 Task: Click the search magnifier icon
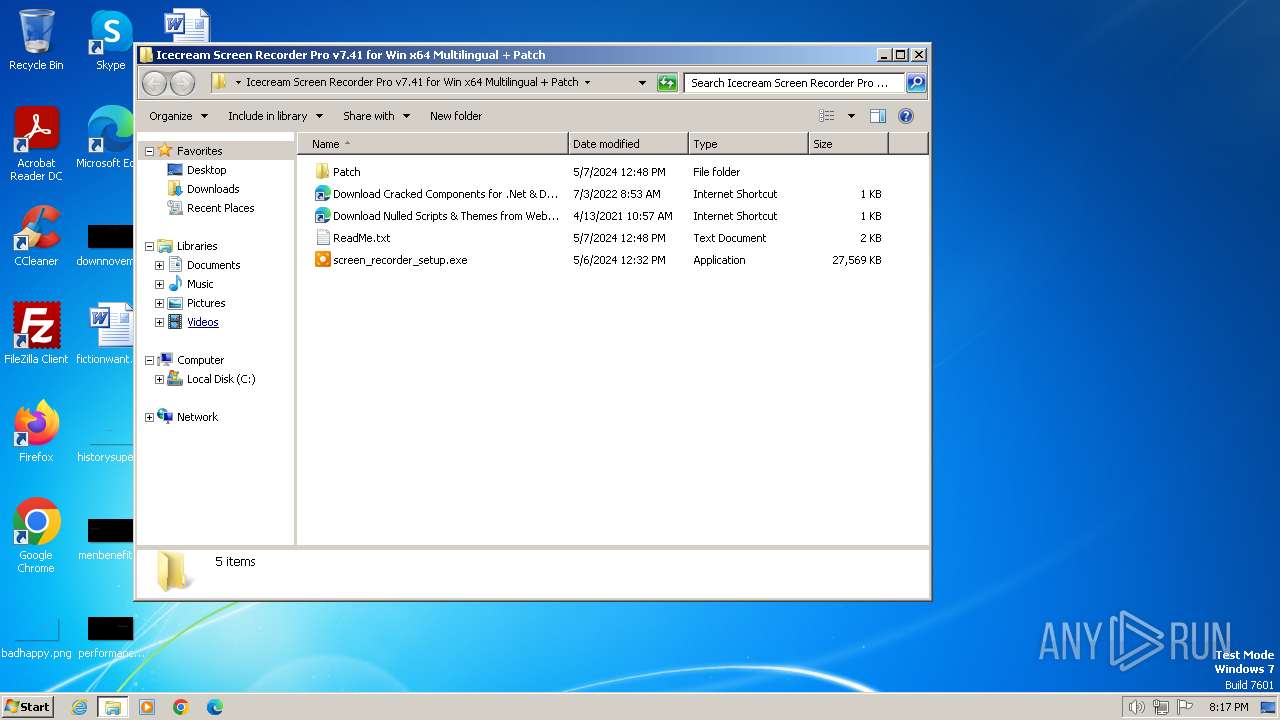click(915, 83)
